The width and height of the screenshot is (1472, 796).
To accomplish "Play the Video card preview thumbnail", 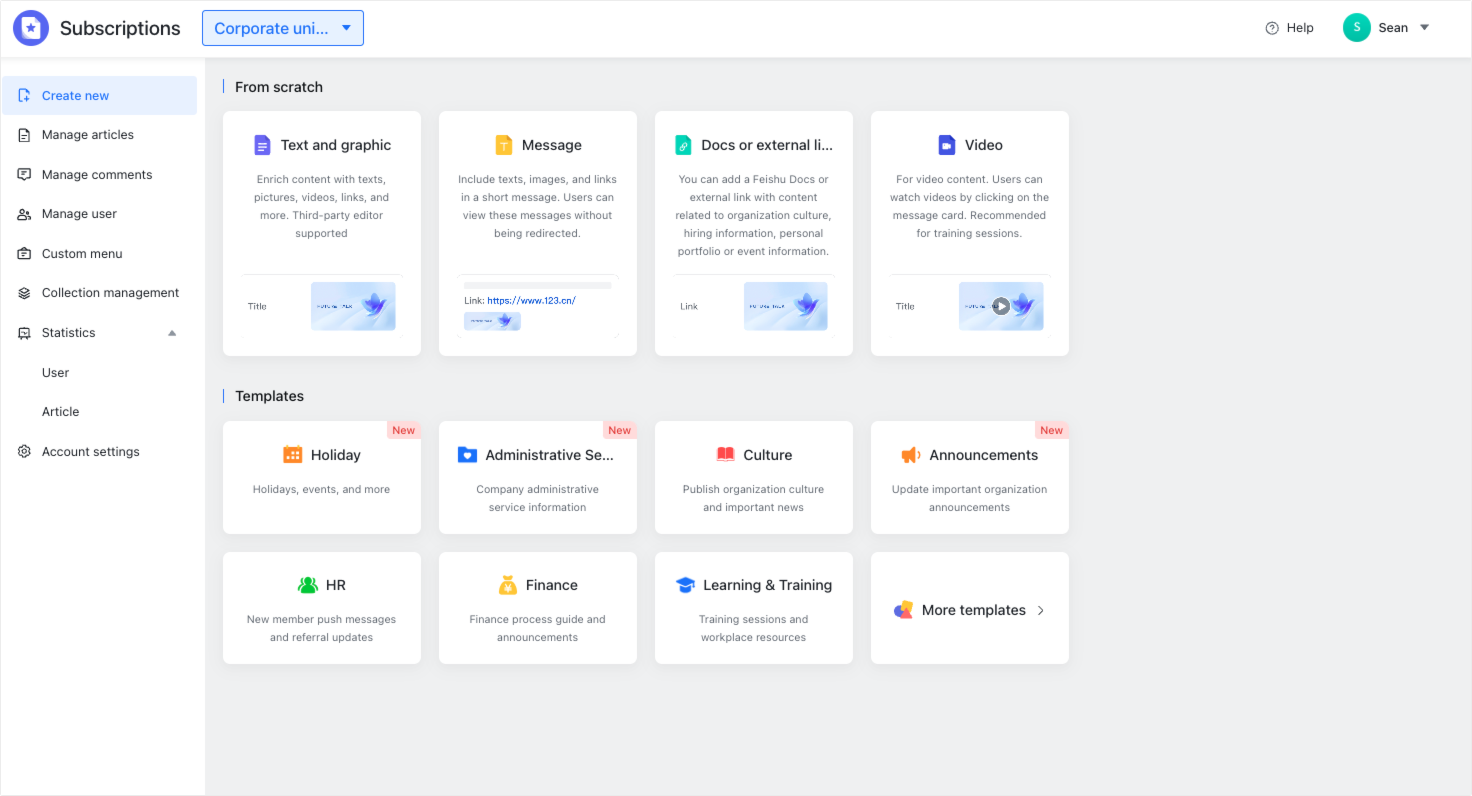I will point(1001,306).
